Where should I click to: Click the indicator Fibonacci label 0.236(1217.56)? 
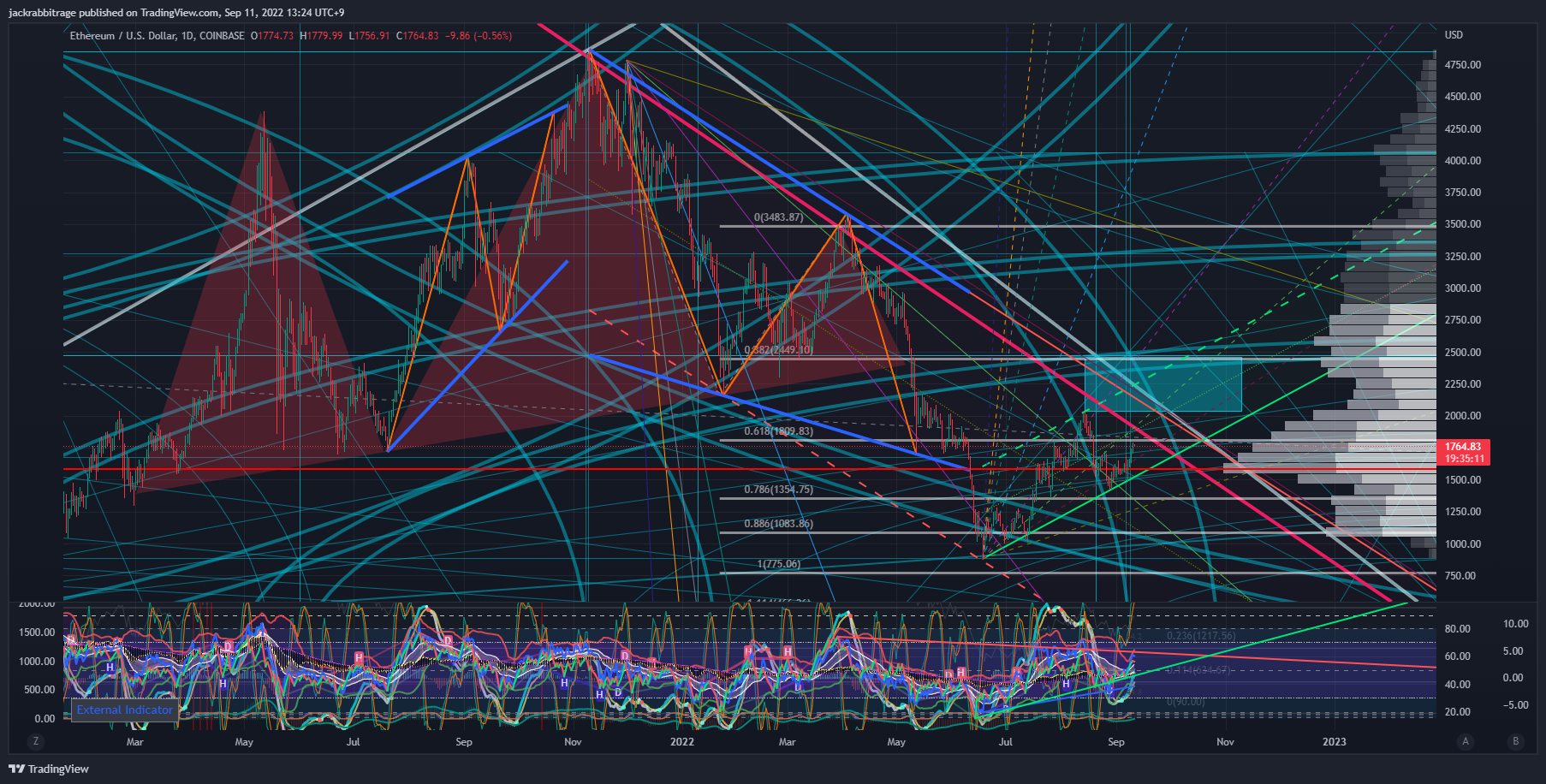[1201, 636]
